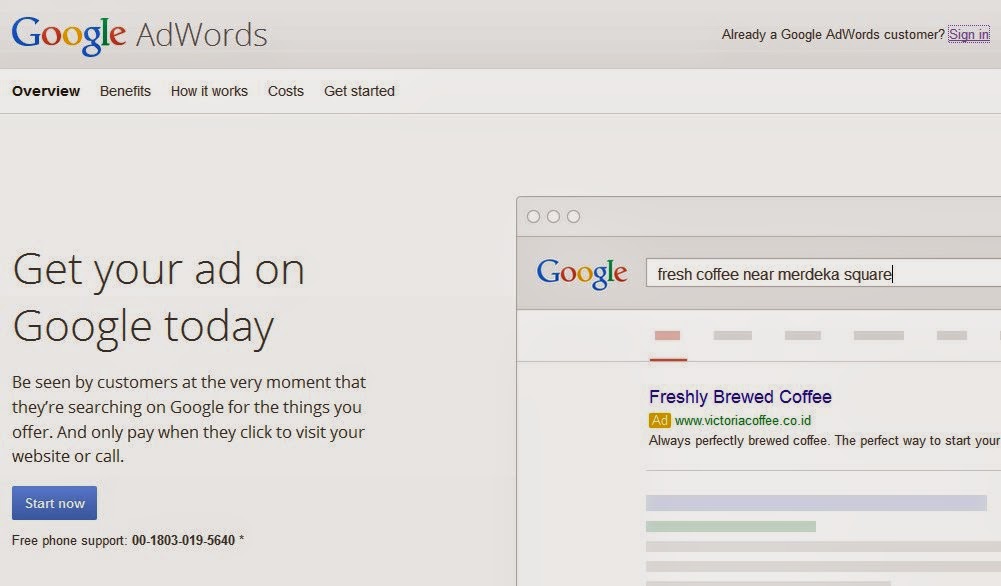Click the first circle in mock browser window
Viewport: 1001px width, 586px height.
tap(533, 217)
